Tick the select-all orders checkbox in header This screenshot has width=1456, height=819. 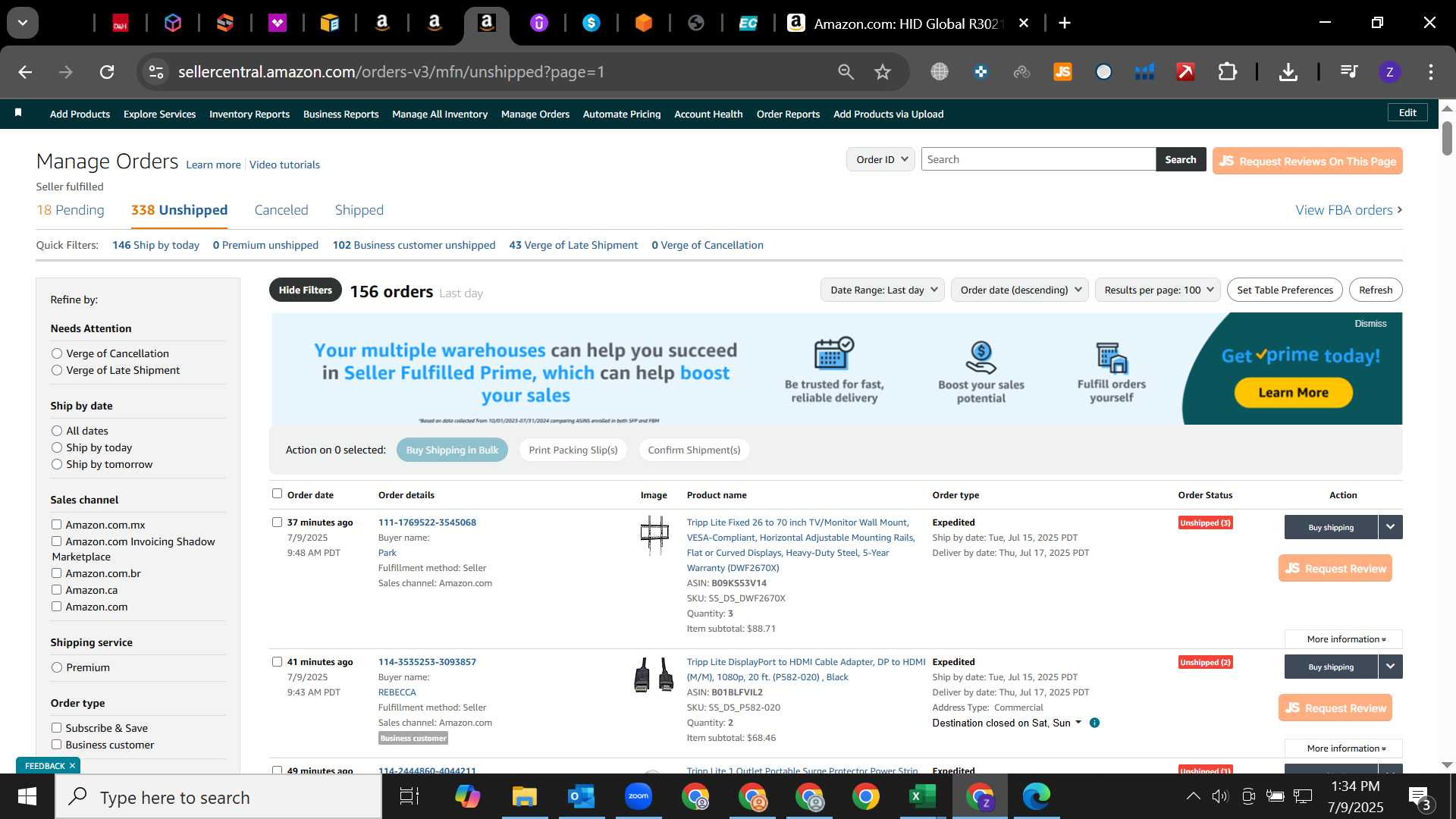[277, 494]
